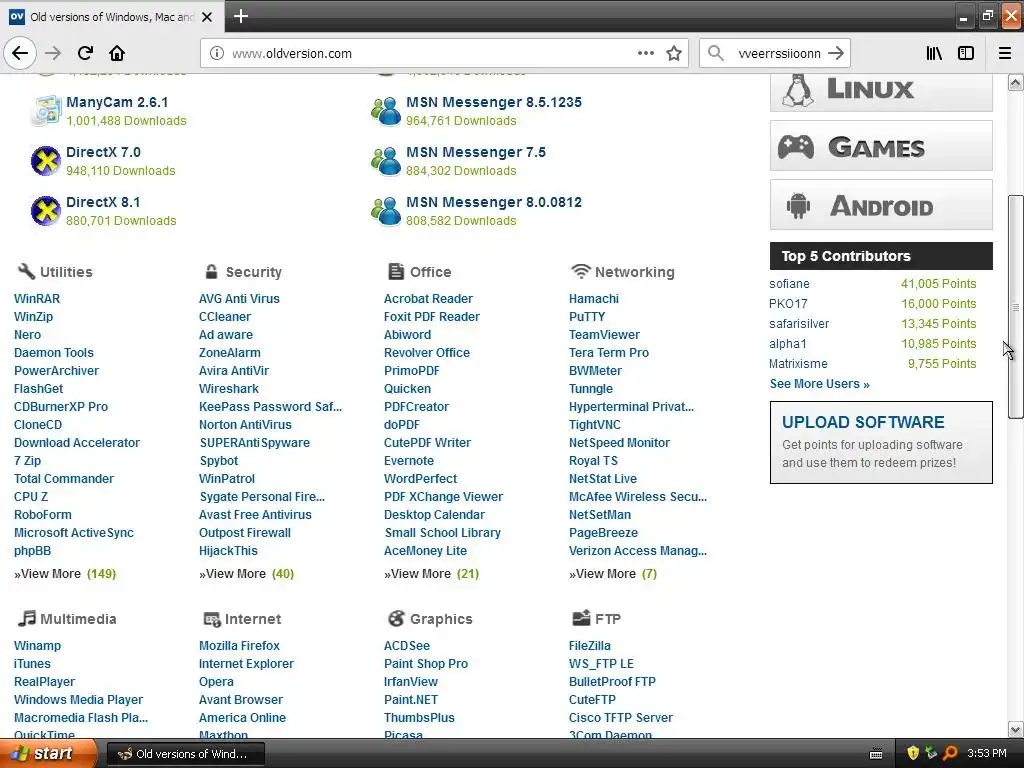Click the search magnifier icon in search box
Image resolution: width=1024 pixels, height=768 pixels.
pyautogui.click(x=716, y=54)
